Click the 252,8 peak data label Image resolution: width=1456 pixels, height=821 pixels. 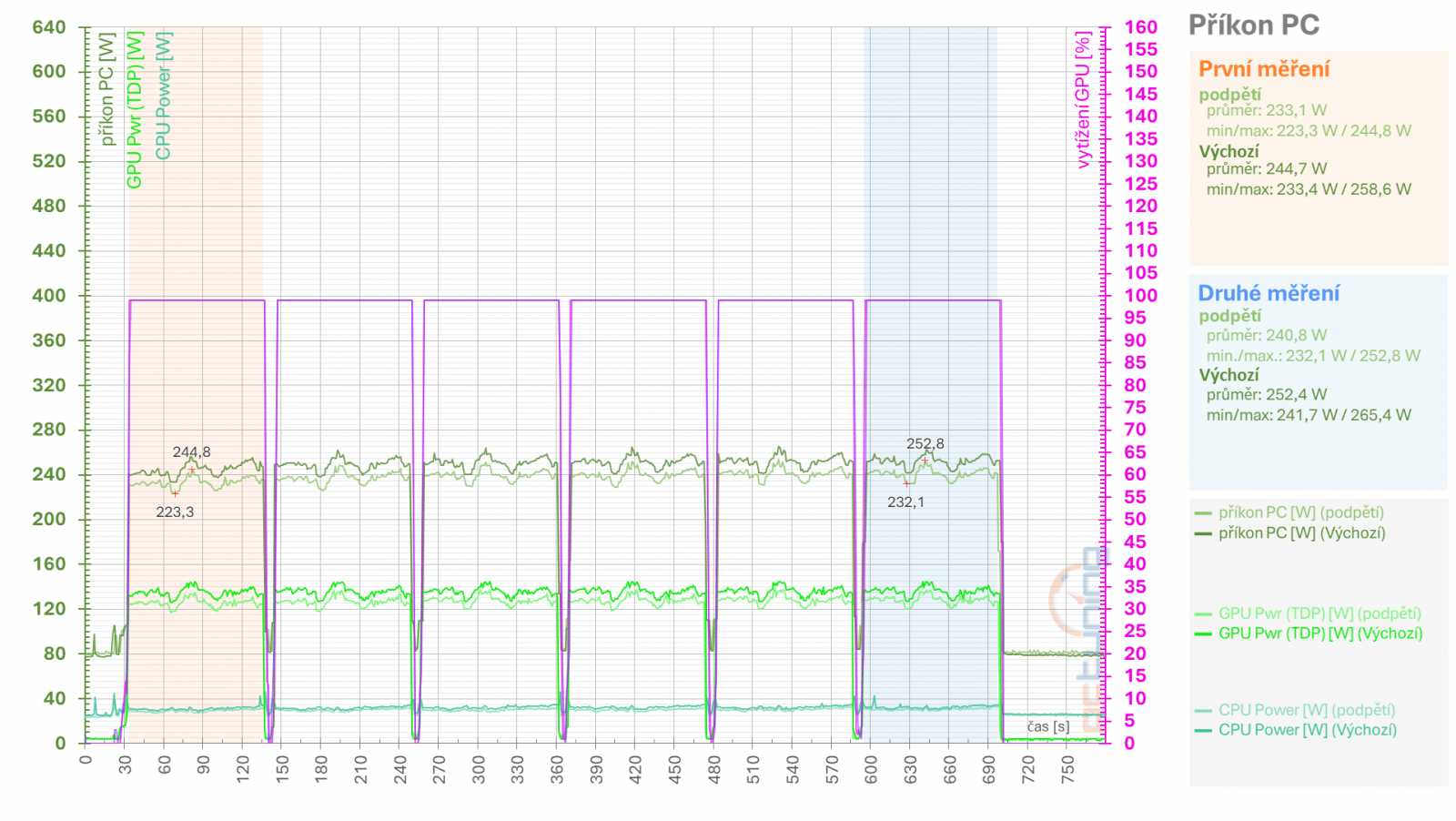925,444
